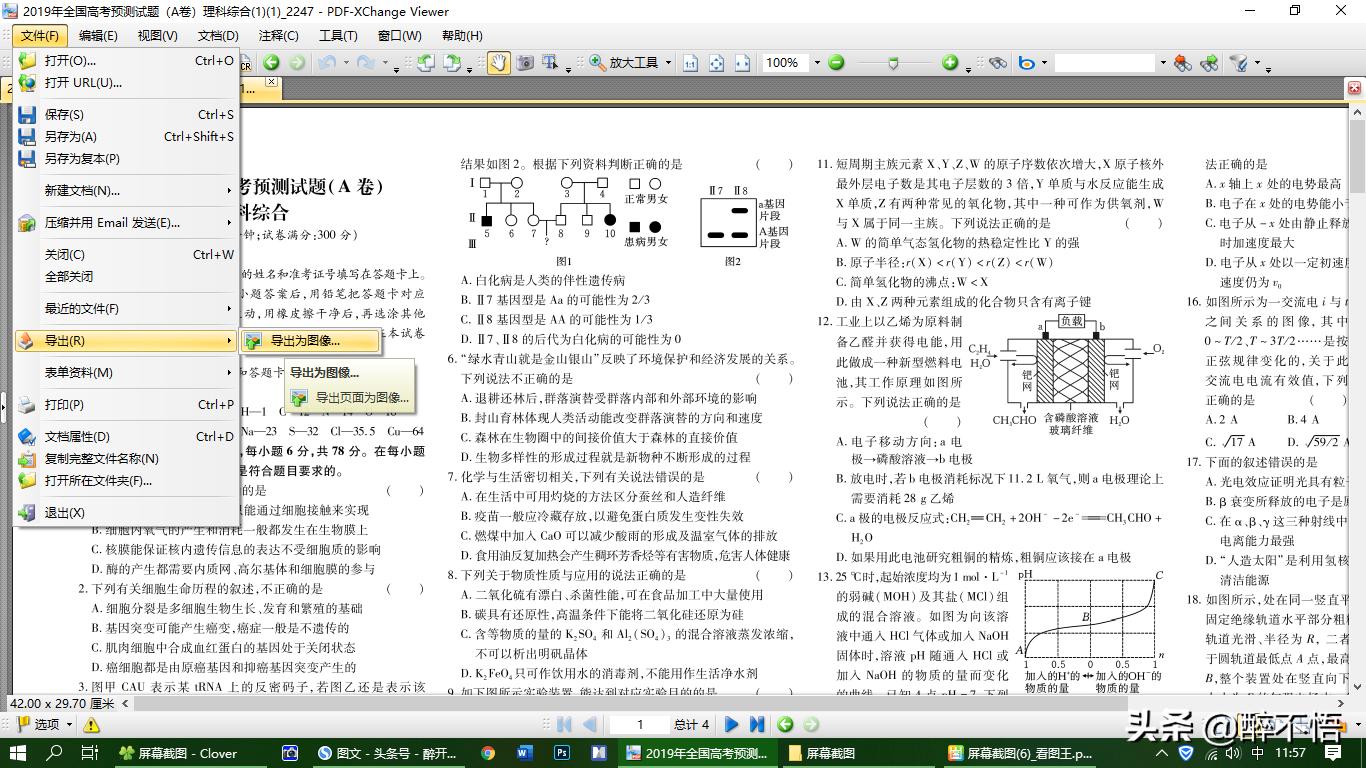1366x768 pixels.
Task: Click the page number input field
Action: pos(640,724)
